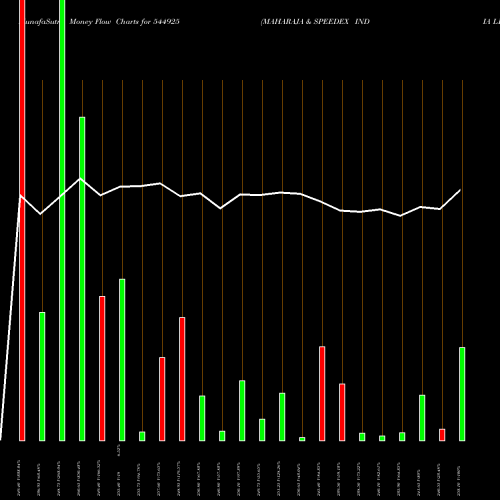Click the tall red bar extending past the chart top
The height and width of the screenshot is (500, 500).
(x=22, y=220)
